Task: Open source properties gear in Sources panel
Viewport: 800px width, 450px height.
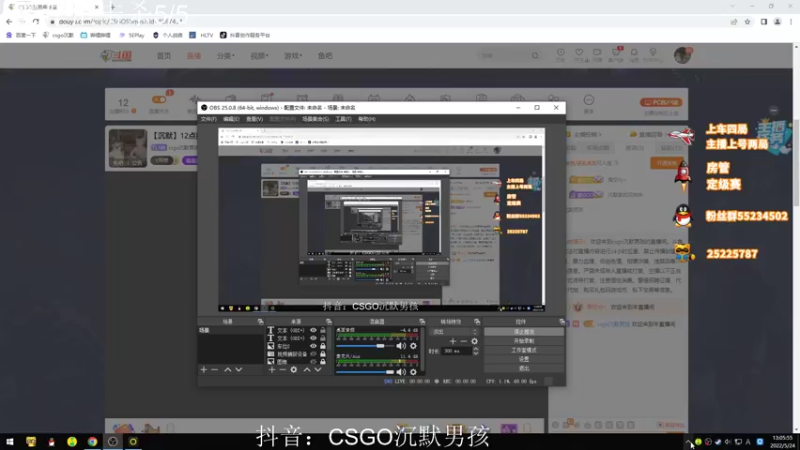Action: 294,369
